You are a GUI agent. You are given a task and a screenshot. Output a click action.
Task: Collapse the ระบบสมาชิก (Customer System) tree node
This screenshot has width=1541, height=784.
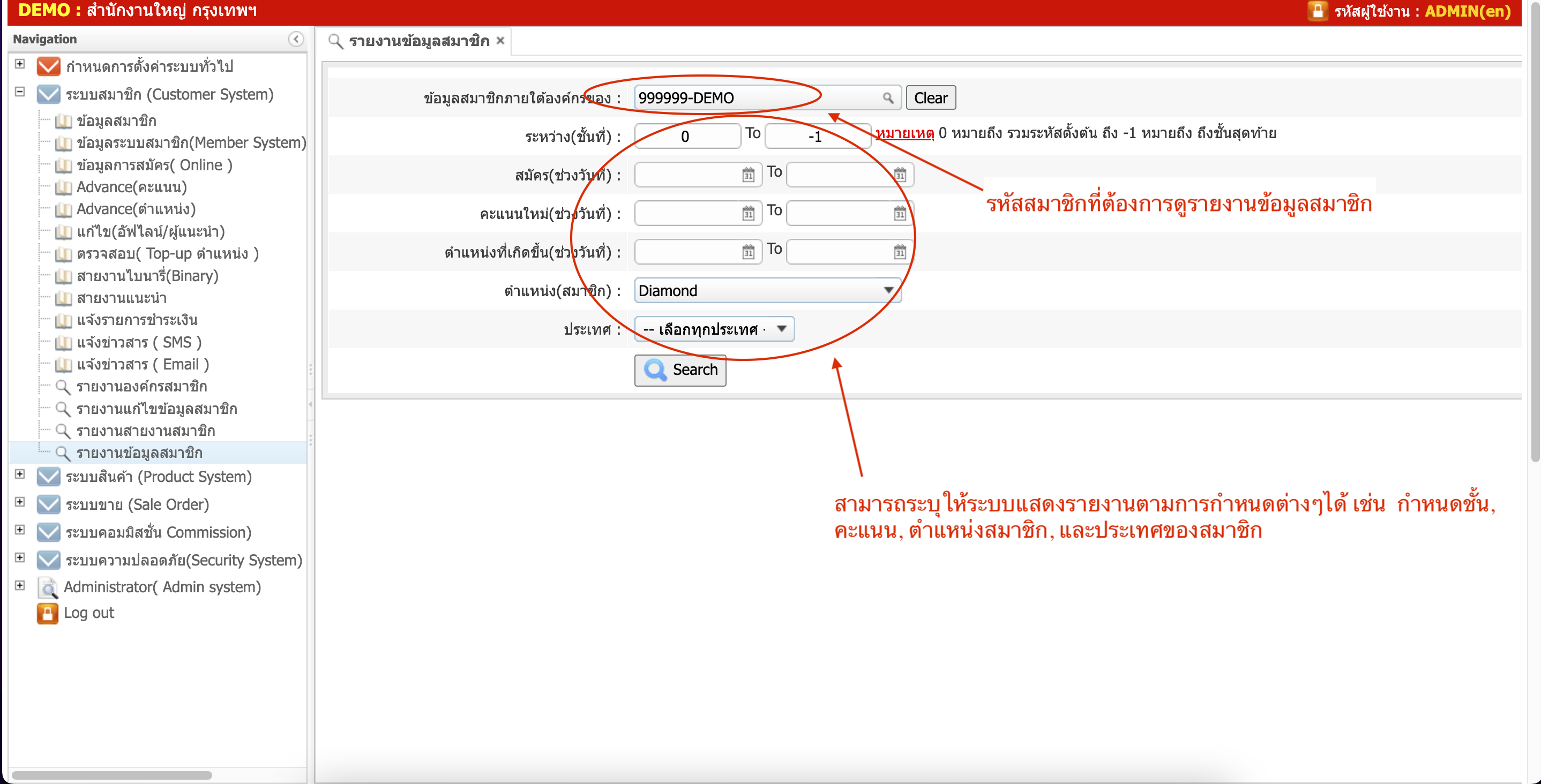pyautogui.click(x=20, y=92)
